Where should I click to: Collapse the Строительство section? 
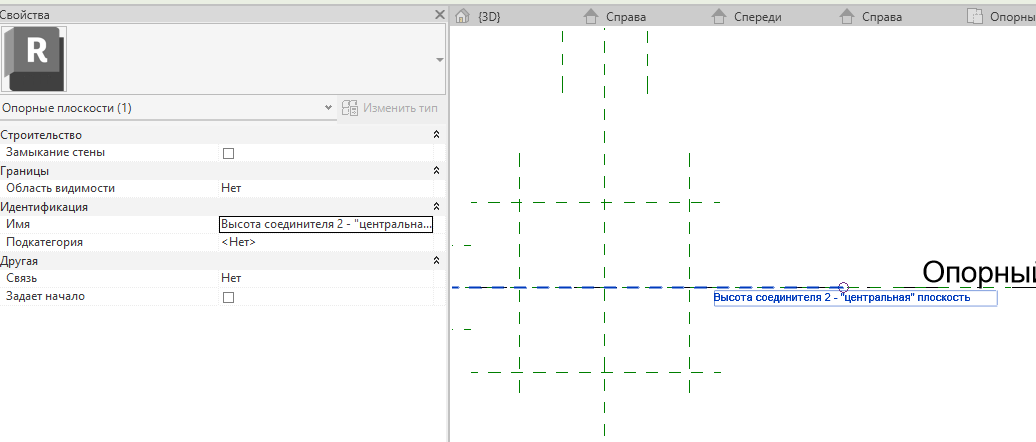coord(436,135)
